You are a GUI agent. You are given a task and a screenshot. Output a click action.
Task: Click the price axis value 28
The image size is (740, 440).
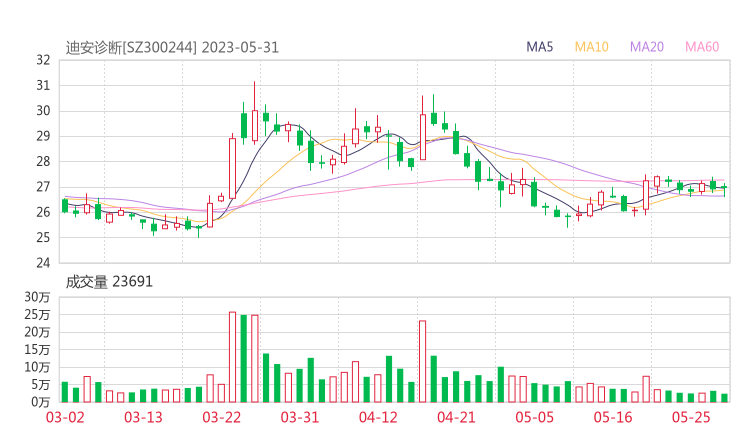[43, 161]
